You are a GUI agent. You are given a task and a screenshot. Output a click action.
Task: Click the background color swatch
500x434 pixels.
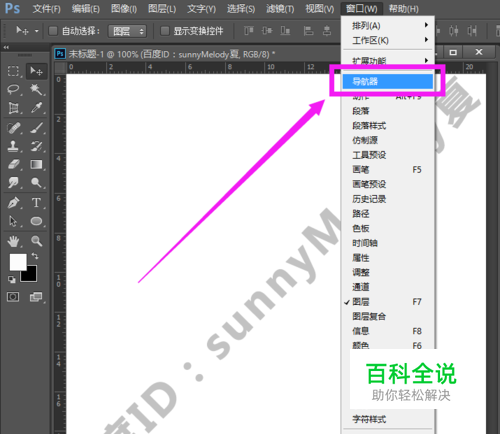tap(32, 277)
